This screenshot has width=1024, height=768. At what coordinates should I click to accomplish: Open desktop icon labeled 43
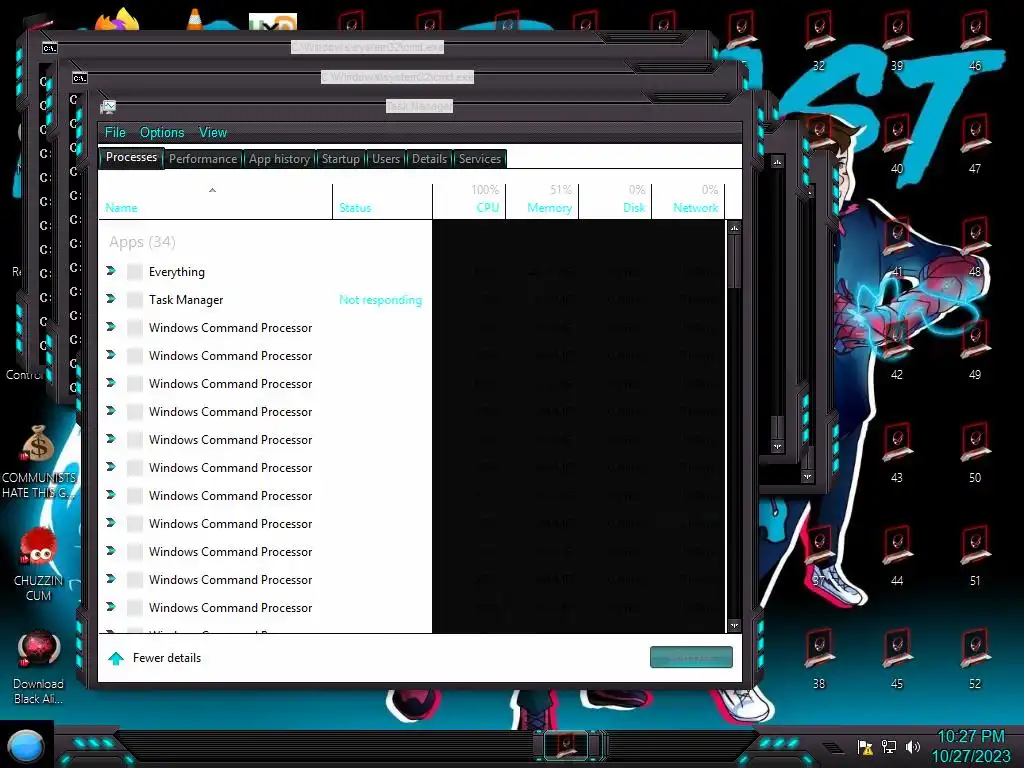tap(897, 452)
